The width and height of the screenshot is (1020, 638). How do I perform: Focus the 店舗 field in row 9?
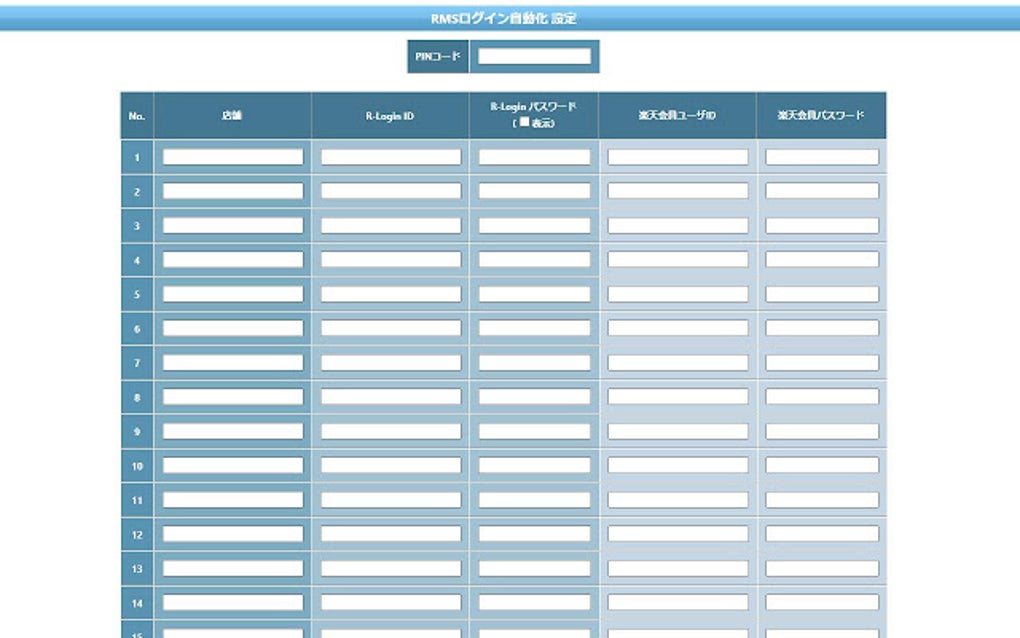click(233, 431)
